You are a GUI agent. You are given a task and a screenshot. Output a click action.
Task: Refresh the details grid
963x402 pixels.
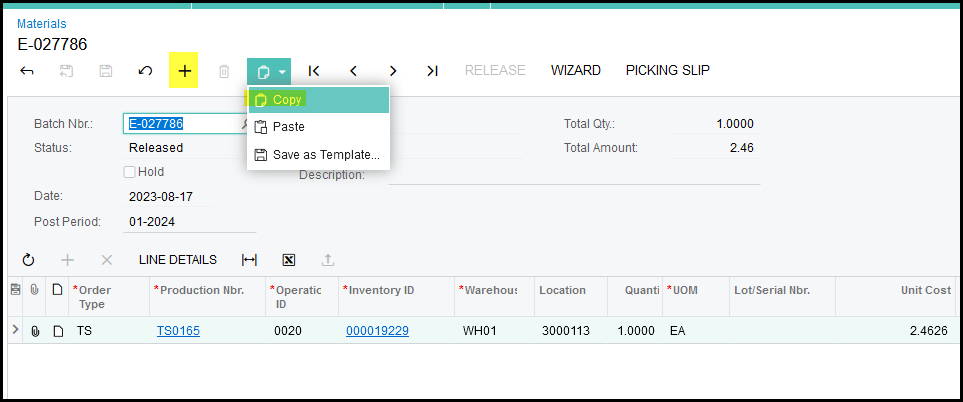pyautogui.click(x=28, y=260)
